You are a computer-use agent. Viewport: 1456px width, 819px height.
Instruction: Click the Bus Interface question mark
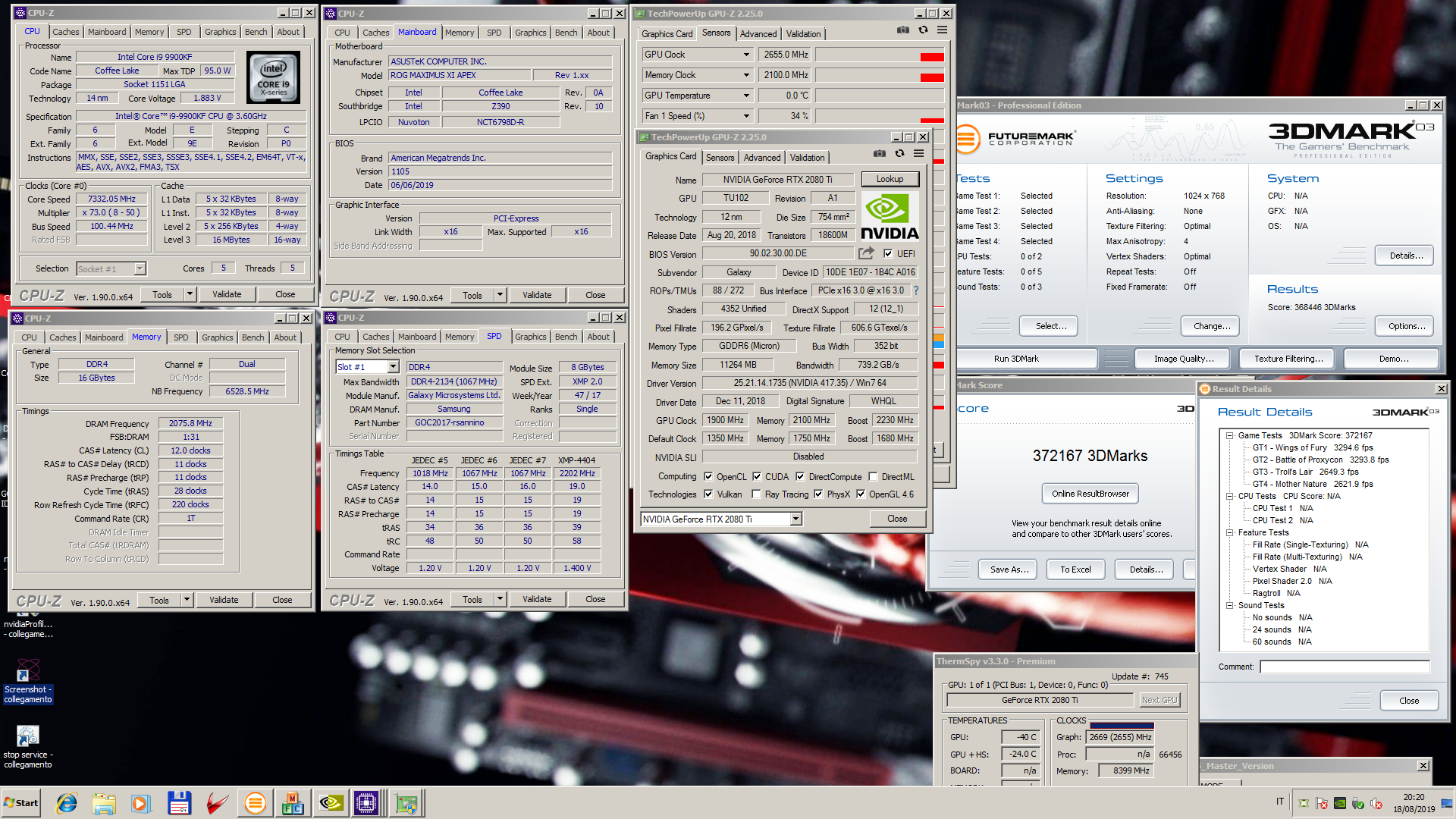pos(915,290)
